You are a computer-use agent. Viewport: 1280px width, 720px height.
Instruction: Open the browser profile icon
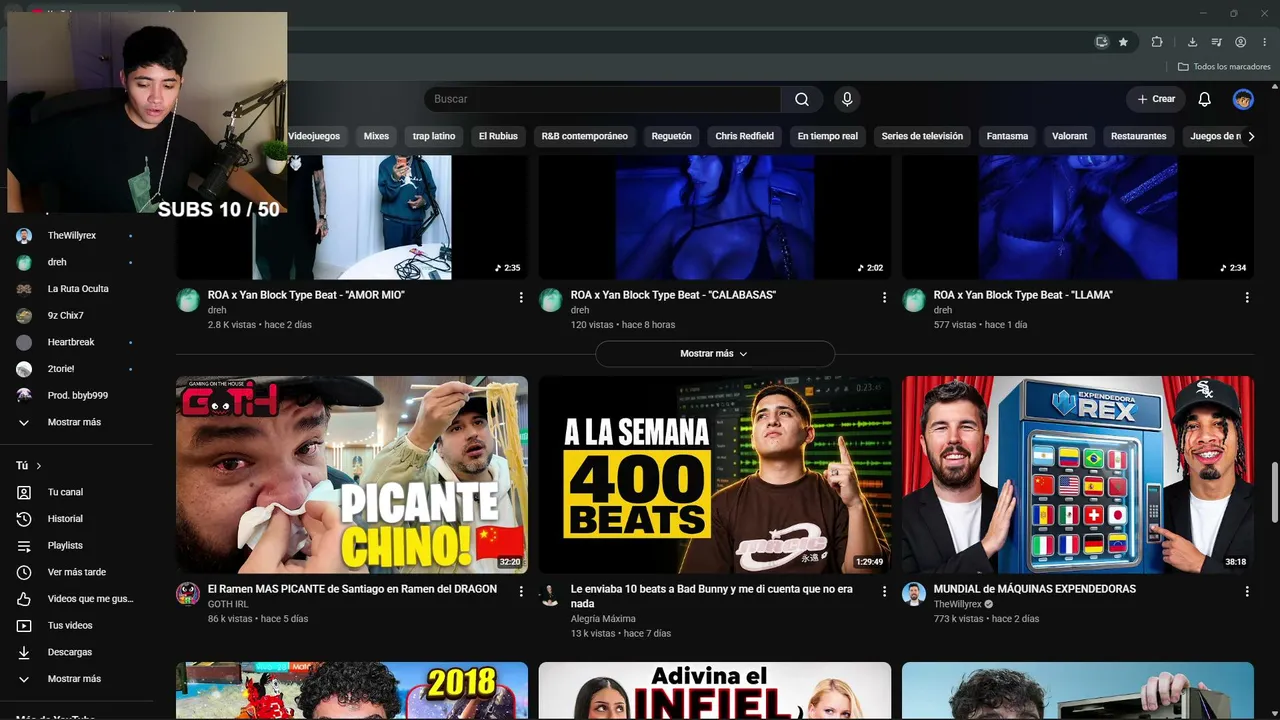1241,42
